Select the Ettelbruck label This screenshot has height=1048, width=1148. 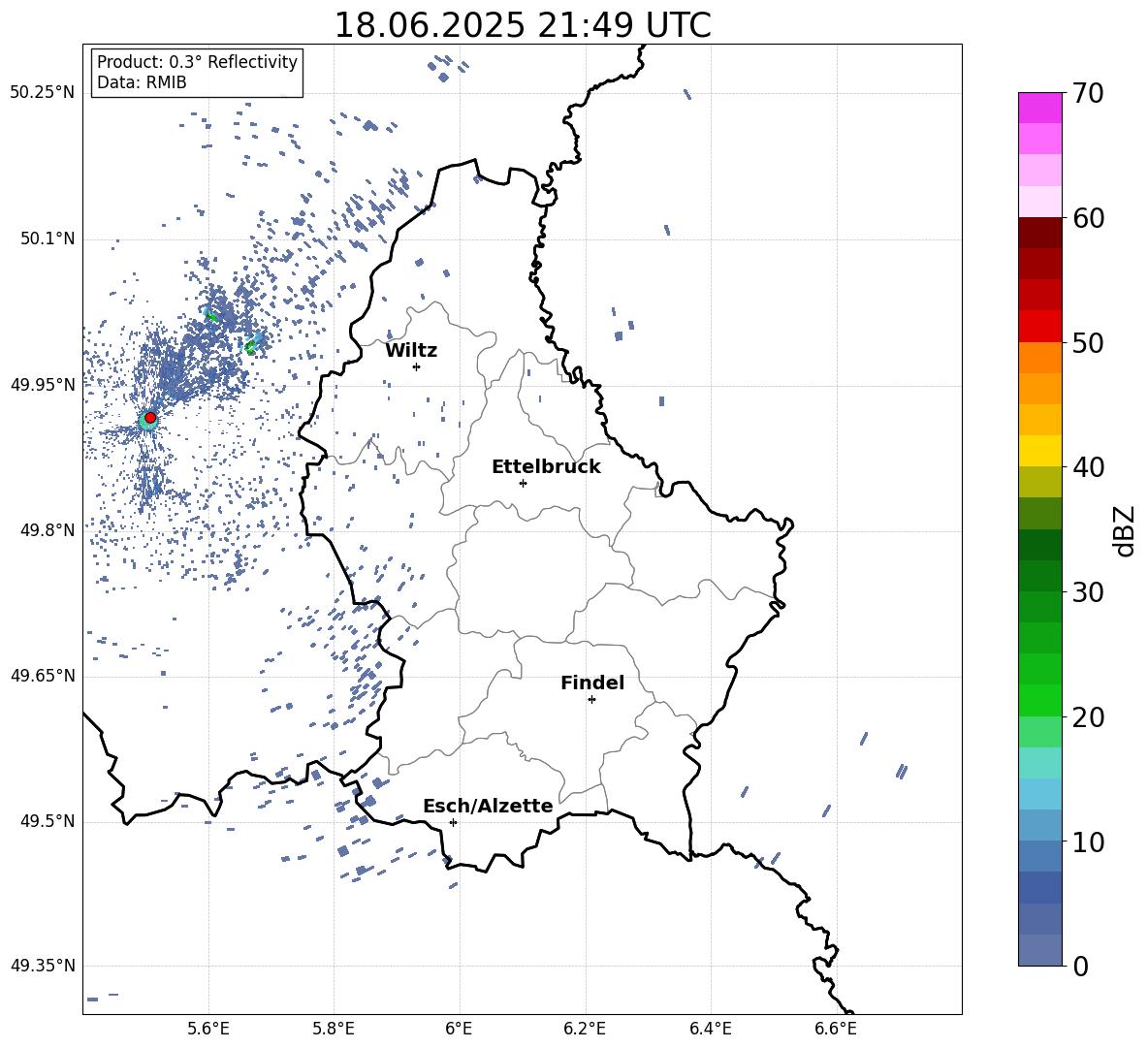546,467
